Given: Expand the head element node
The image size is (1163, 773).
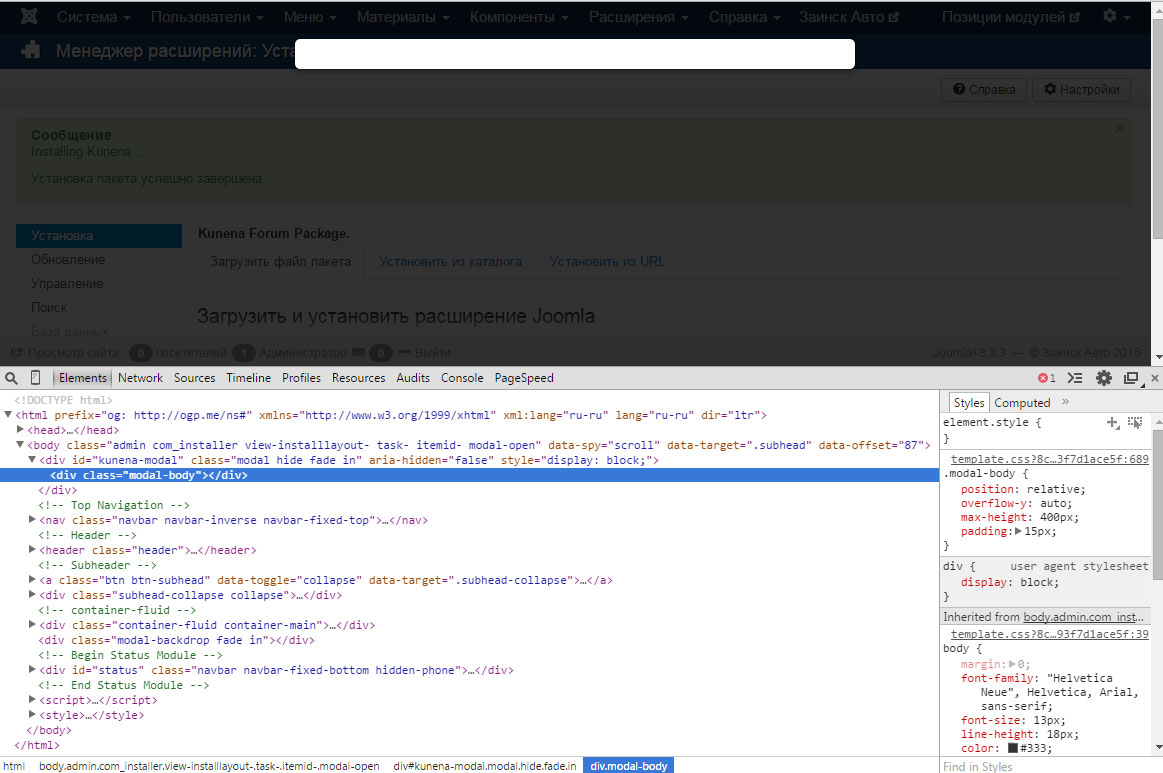Looking at the screenshot, I should pos(21,430).
